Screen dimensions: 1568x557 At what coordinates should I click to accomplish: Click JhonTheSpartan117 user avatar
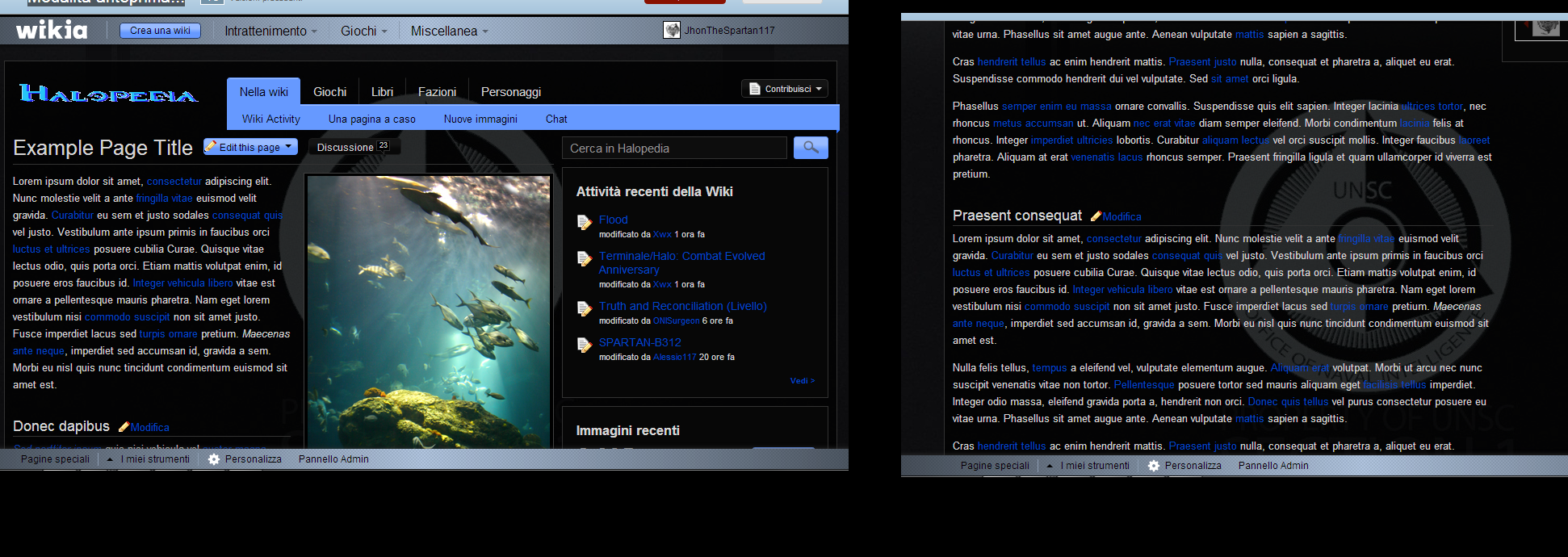click(672, 30)
